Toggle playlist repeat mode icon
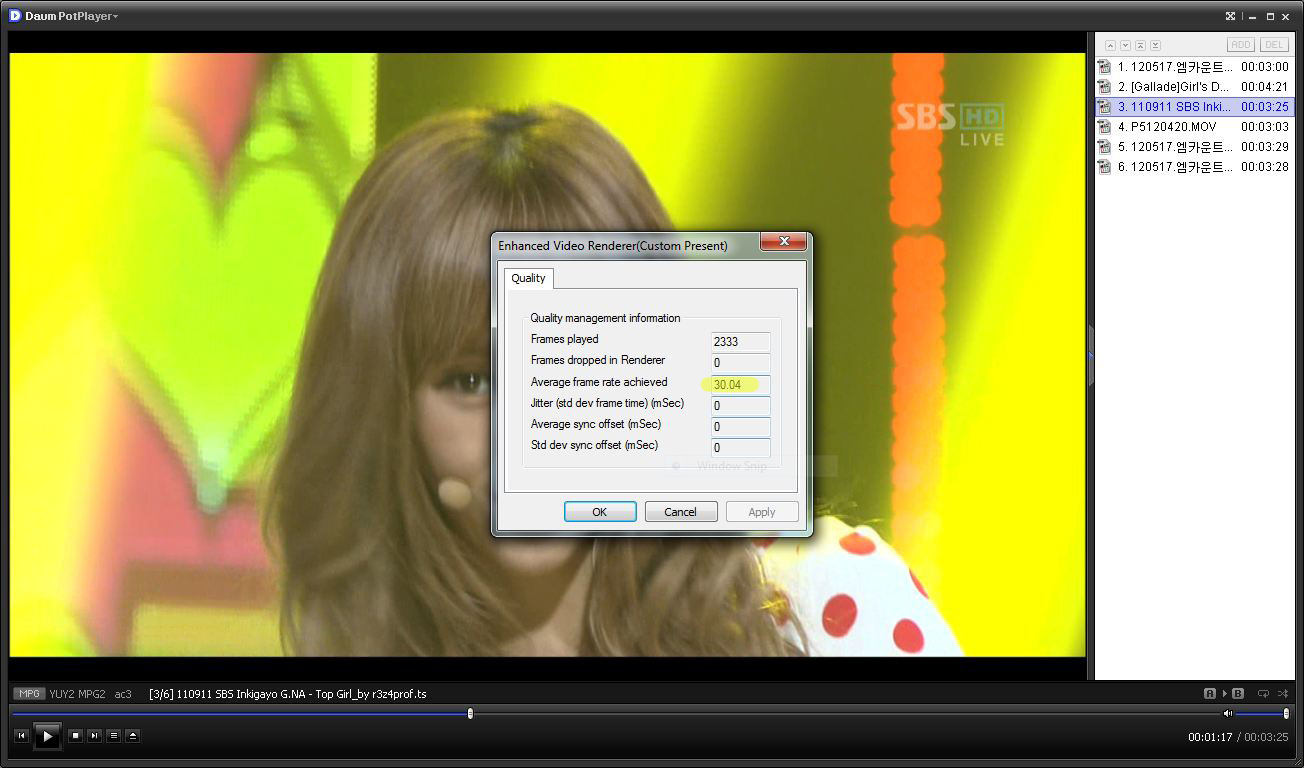This screenshot has width=1304, height=768. coord(1263,693)
